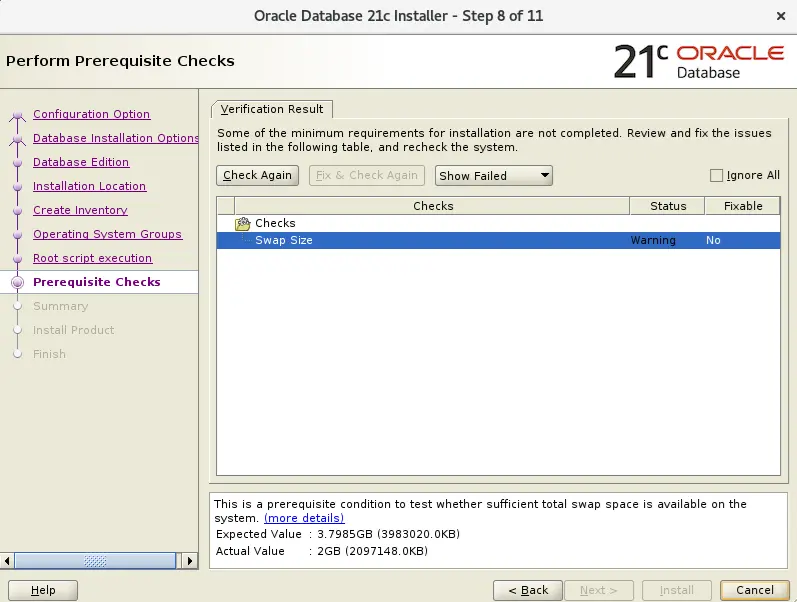Open the more details link
797x602 pixels.
tap(304, 518)
